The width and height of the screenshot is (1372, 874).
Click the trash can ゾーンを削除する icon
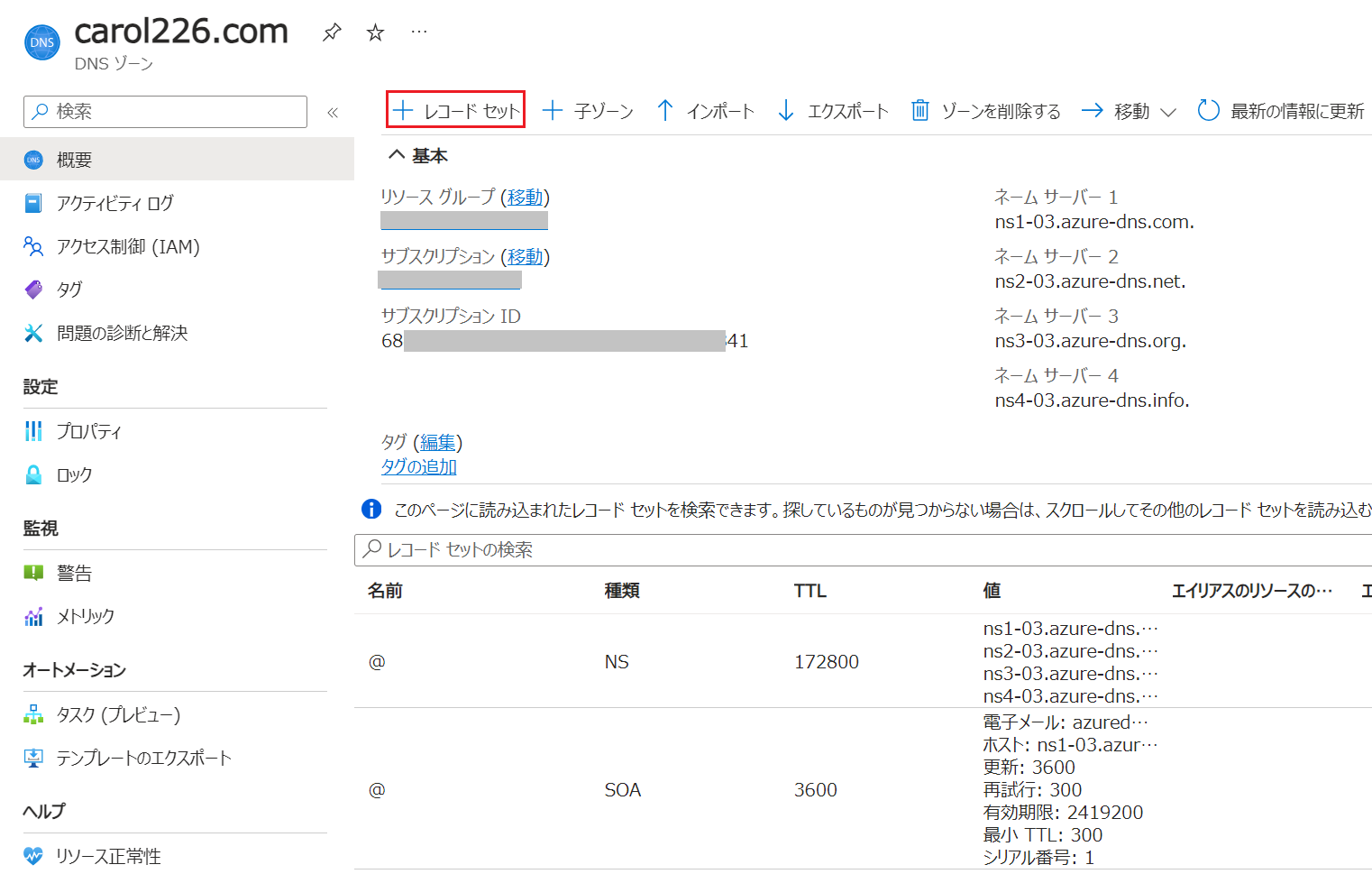919,110
